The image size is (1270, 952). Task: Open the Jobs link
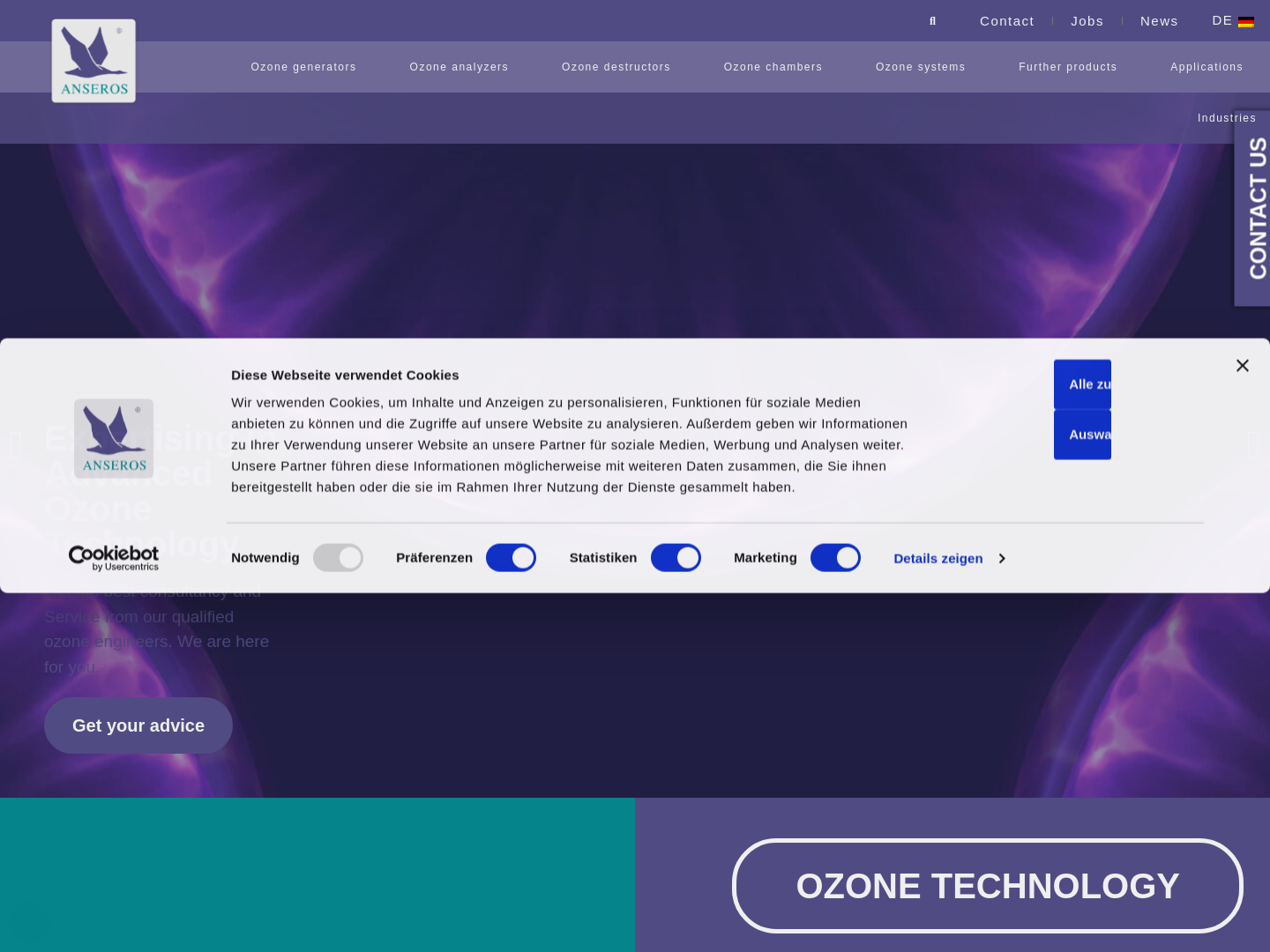(x=1087, y=21)
